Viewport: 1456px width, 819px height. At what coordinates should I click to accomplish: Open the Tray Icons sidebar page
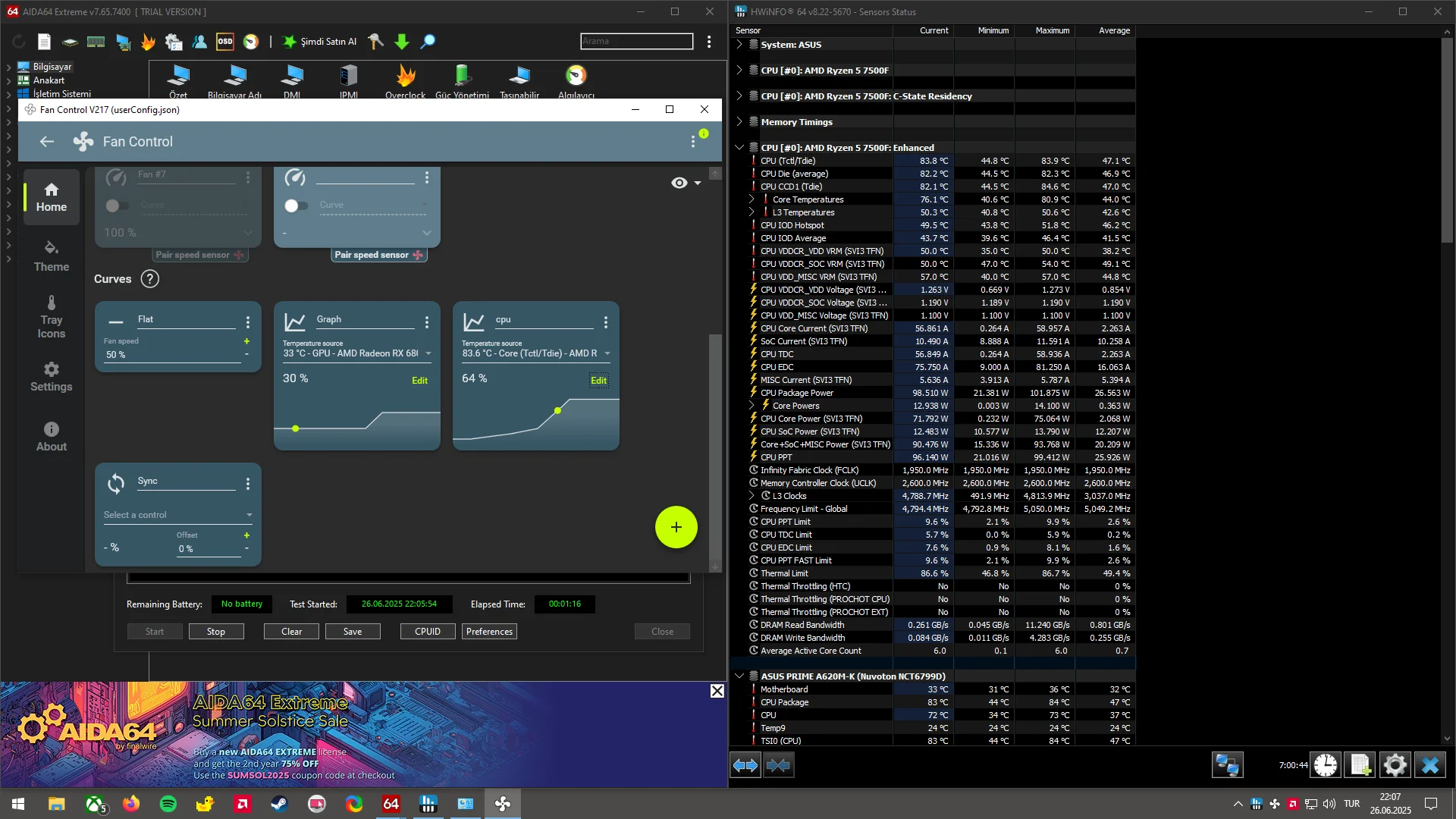pos(51,317)
